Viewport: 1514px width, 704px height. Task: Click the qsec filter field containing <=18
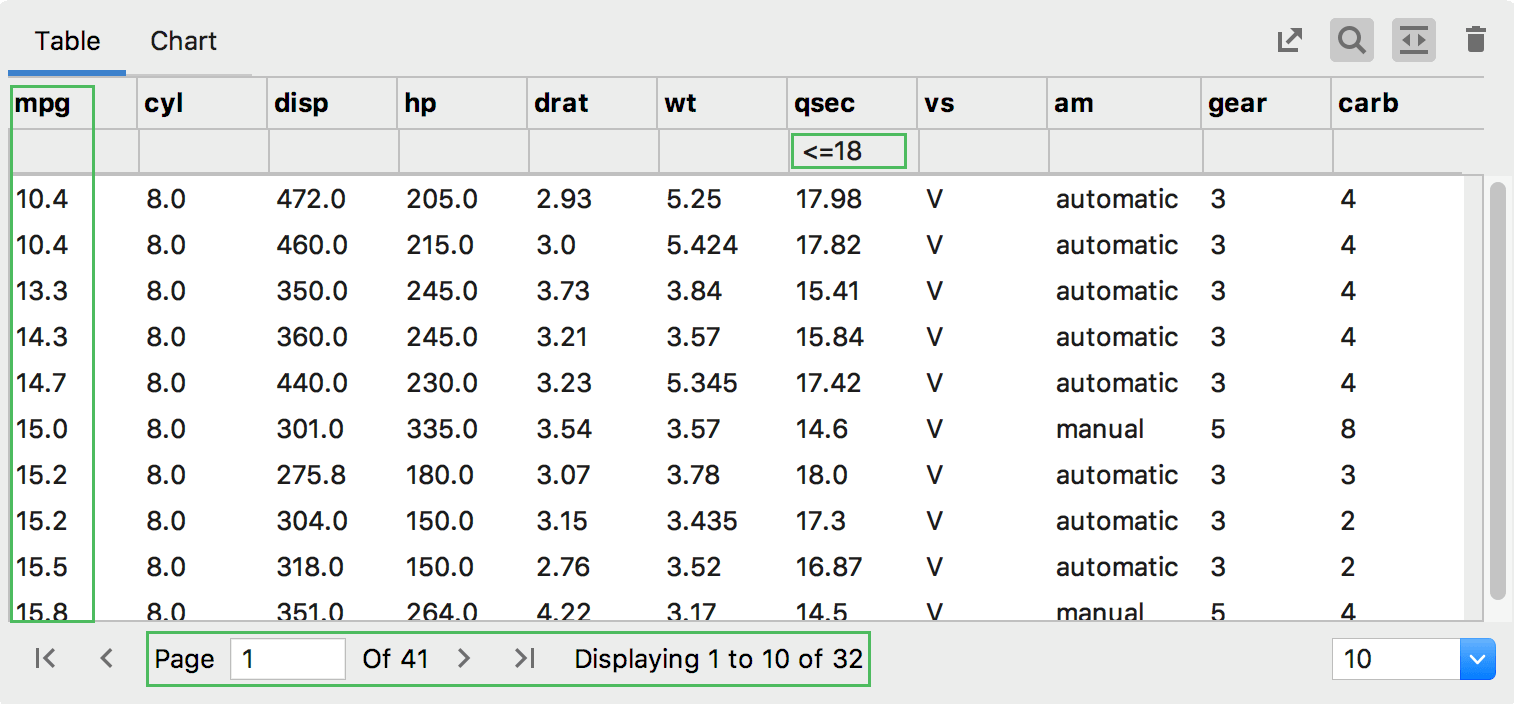(849, 152)
